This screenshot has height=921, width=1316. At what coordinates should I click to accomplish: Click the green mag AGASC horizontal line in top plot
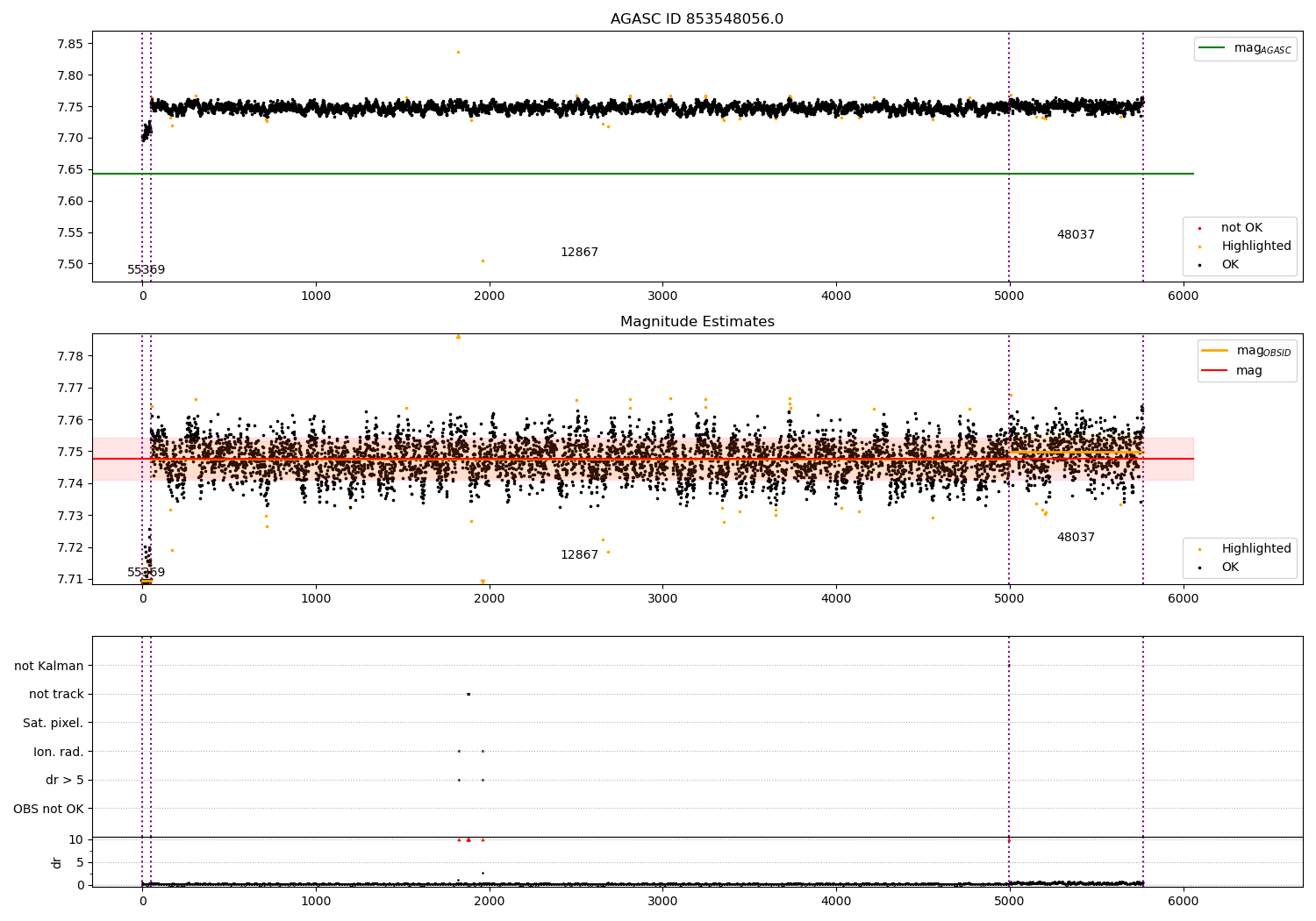642,174
